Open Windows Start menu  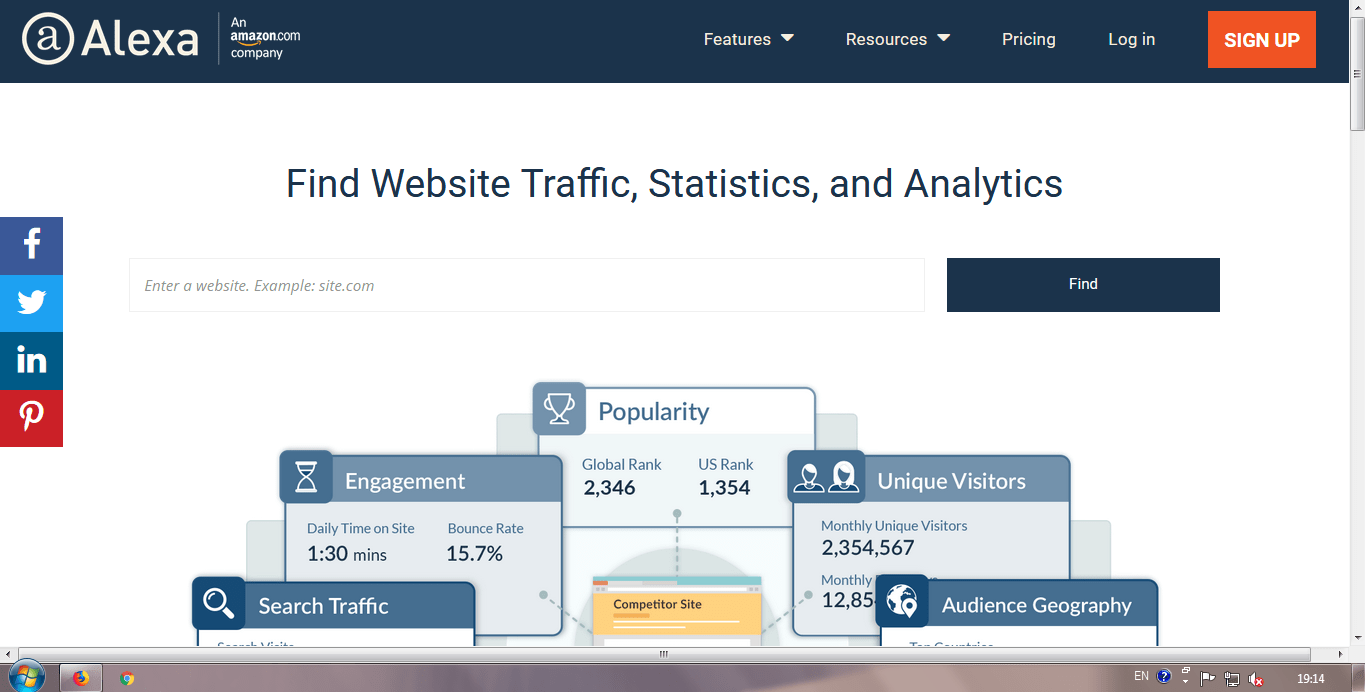tap(26, 677)
